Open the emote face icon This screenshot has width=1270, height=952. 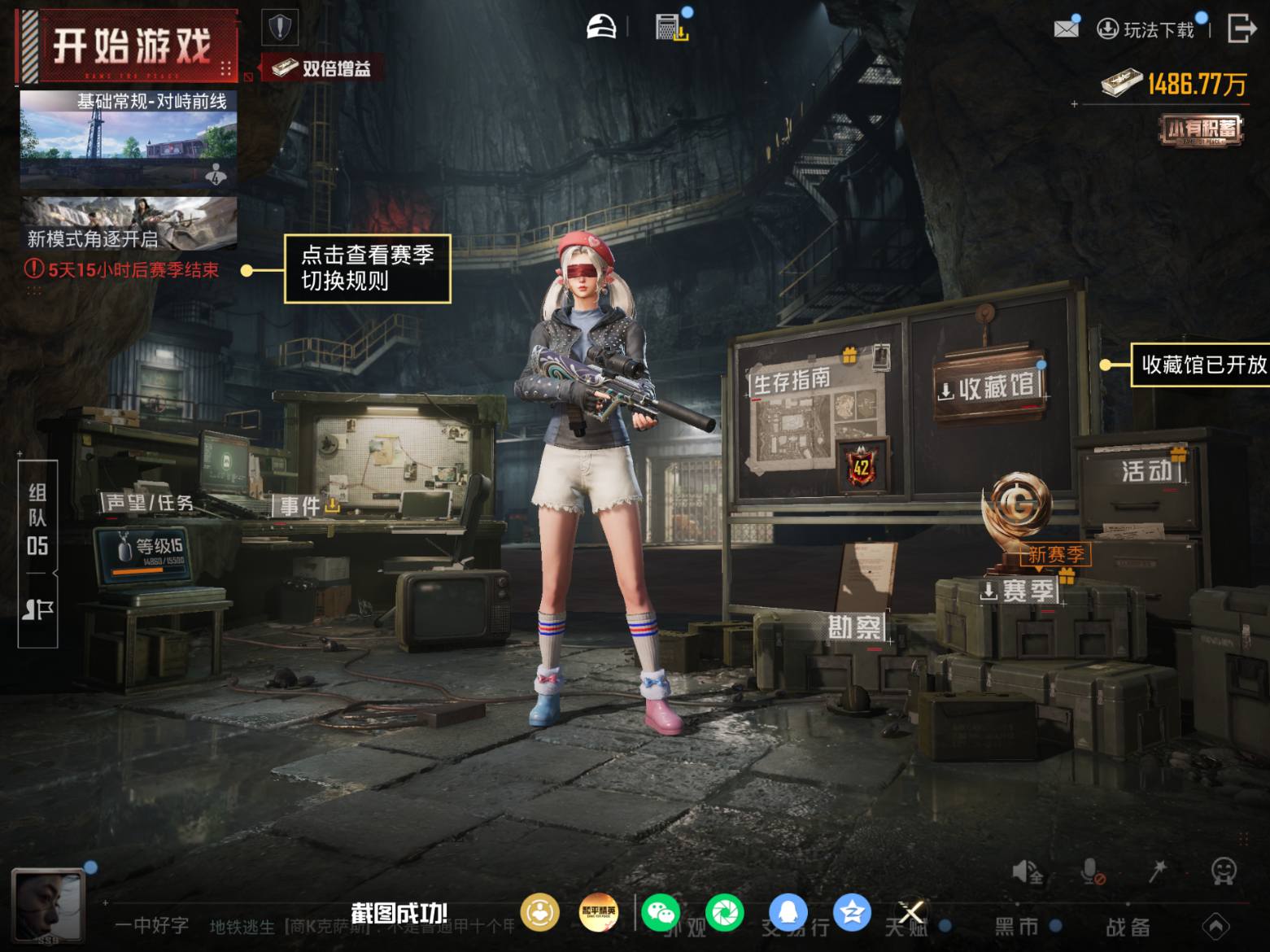tap(1224, 871)
